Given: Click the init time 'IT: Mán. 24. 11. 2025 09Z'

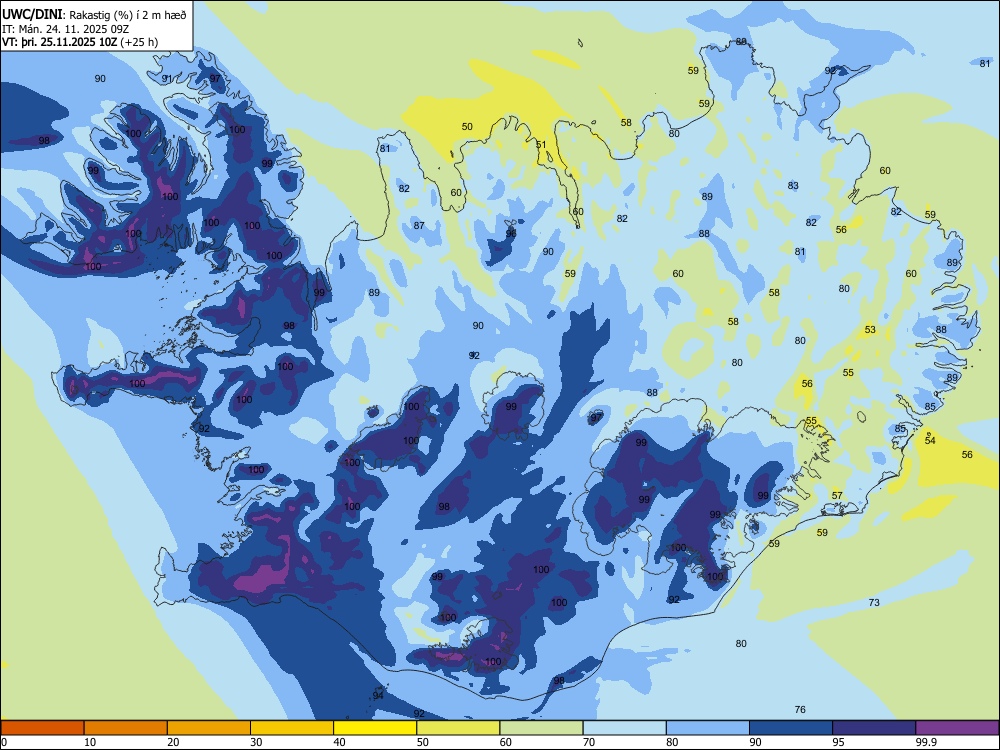Looking at the screenshot, I should [x=66, y=29].
